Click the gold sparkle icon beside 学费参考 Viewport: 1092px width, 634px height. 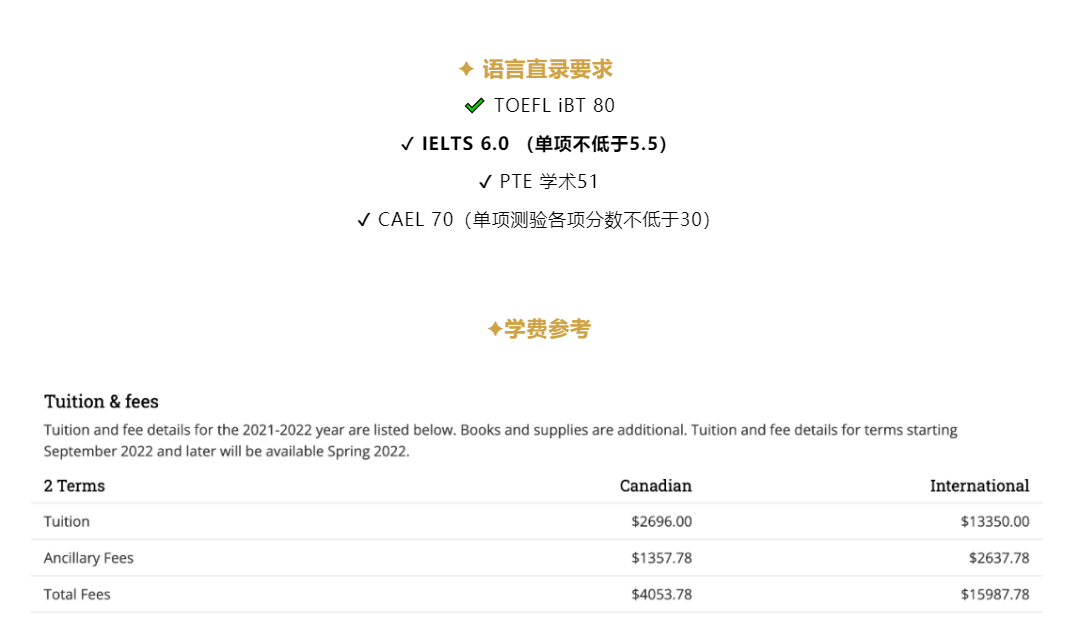click(x=494, y=329)
